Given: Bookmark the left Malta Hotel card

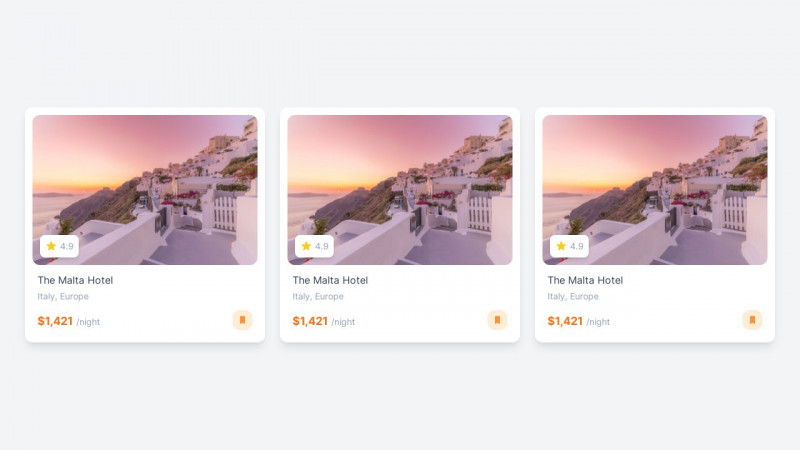Looking at the screenshot, I should pyautogui.click(x=242, y=320).
